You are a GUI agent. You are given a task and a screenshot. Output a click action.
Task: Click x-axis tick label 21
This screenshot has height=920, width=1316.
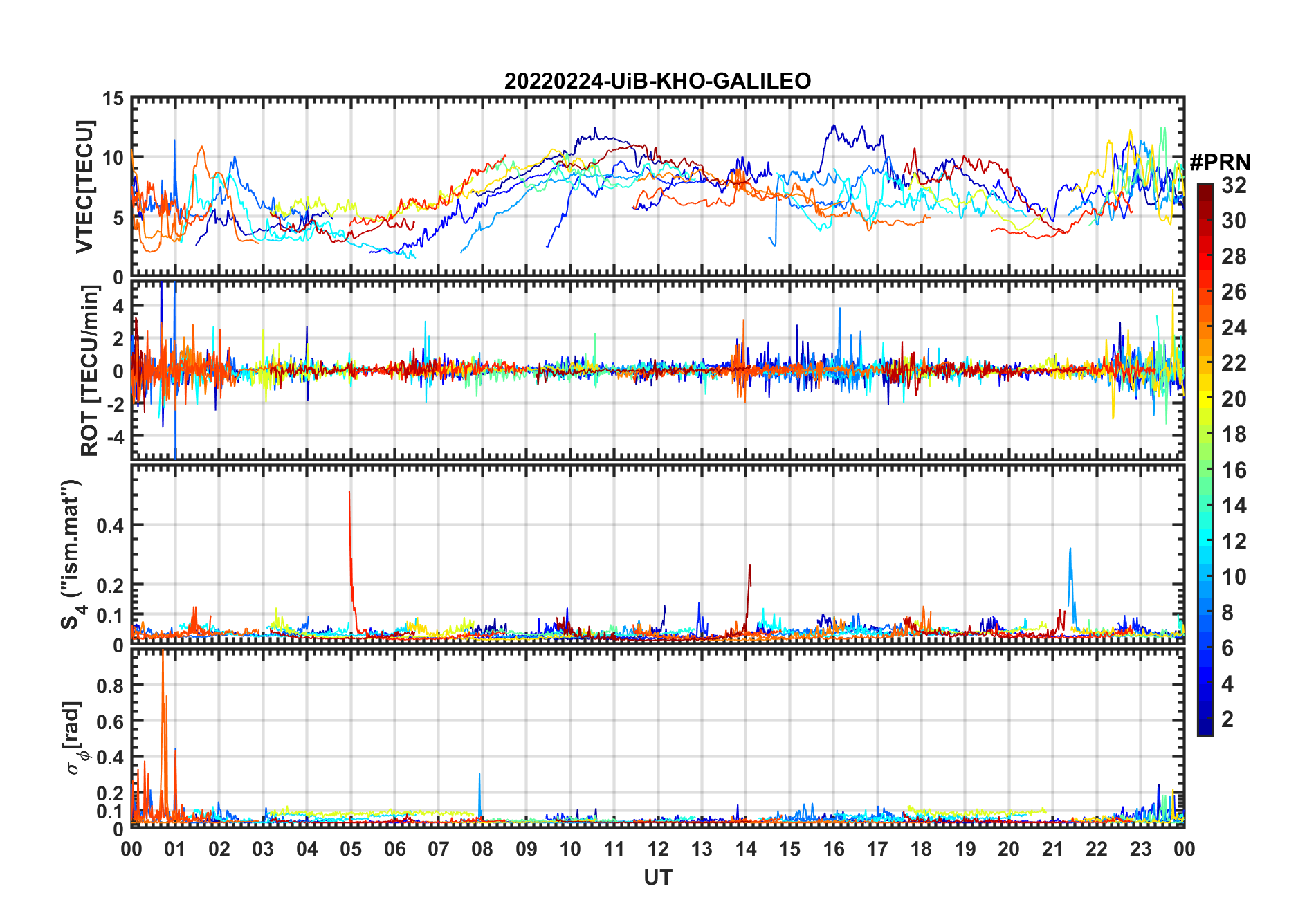click(1052, 849)
